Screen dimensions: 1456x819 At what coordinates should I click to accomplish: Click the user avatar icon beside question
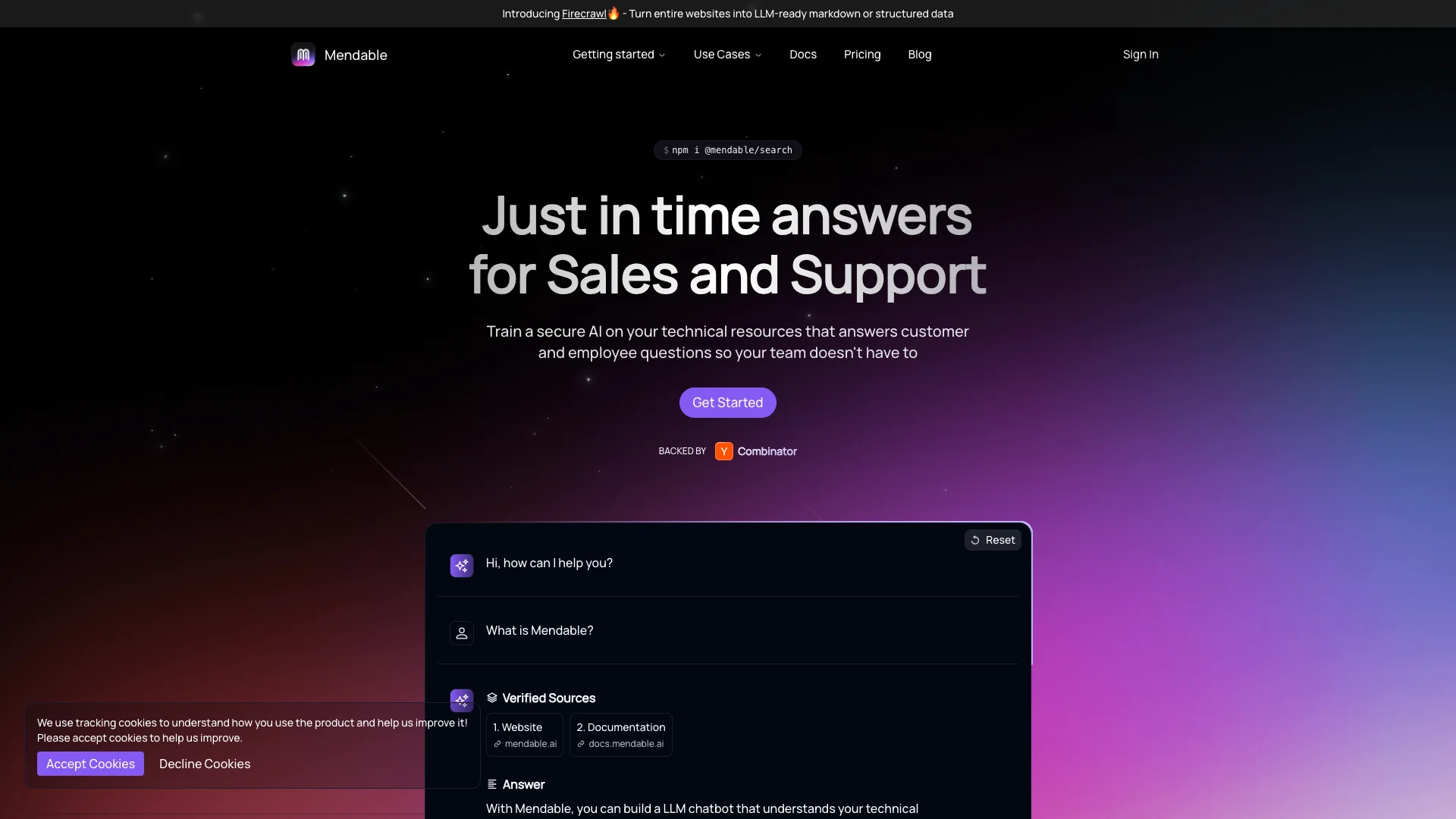(462, 633)
